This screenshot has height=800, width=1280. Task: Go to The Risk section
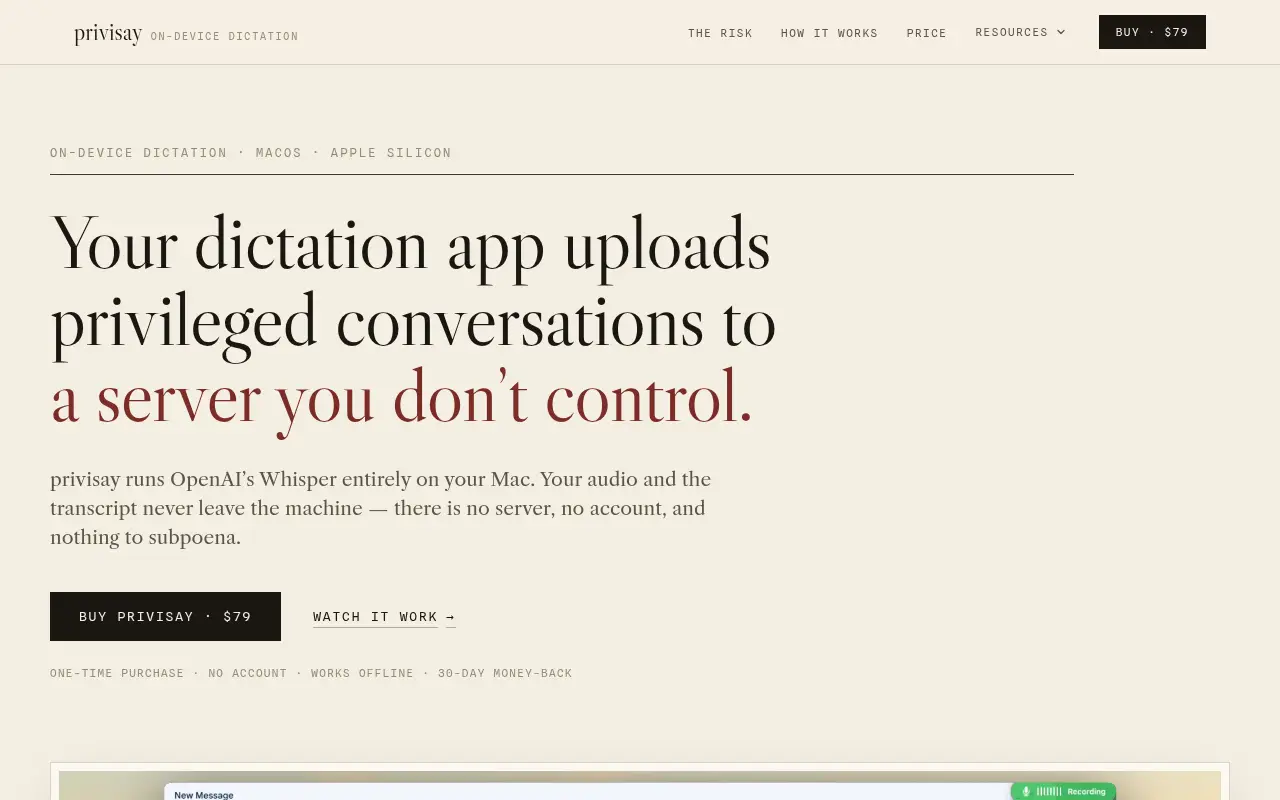point(720,33)
